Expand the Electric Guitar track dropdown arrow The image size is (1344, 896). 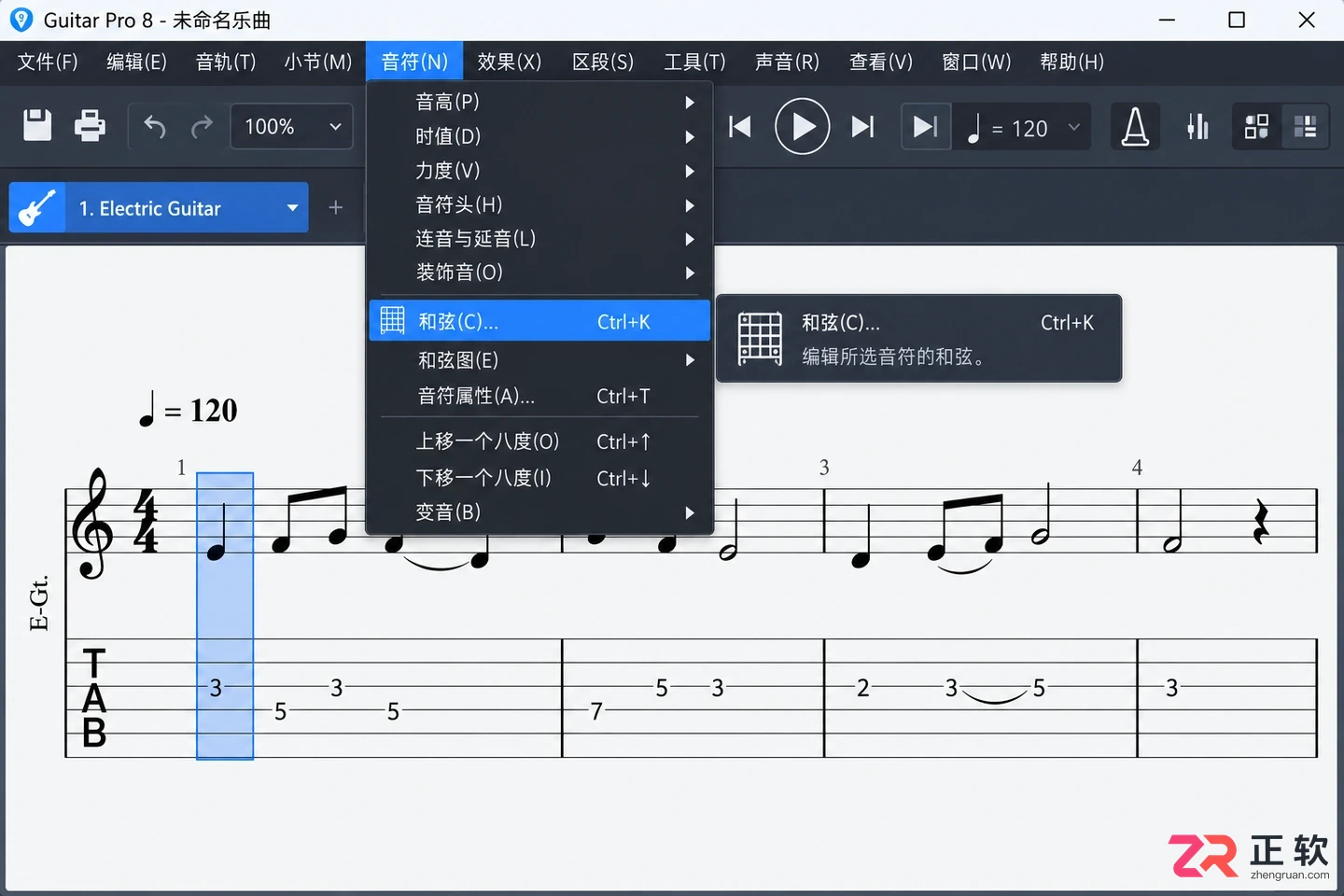tap(292, 208)
